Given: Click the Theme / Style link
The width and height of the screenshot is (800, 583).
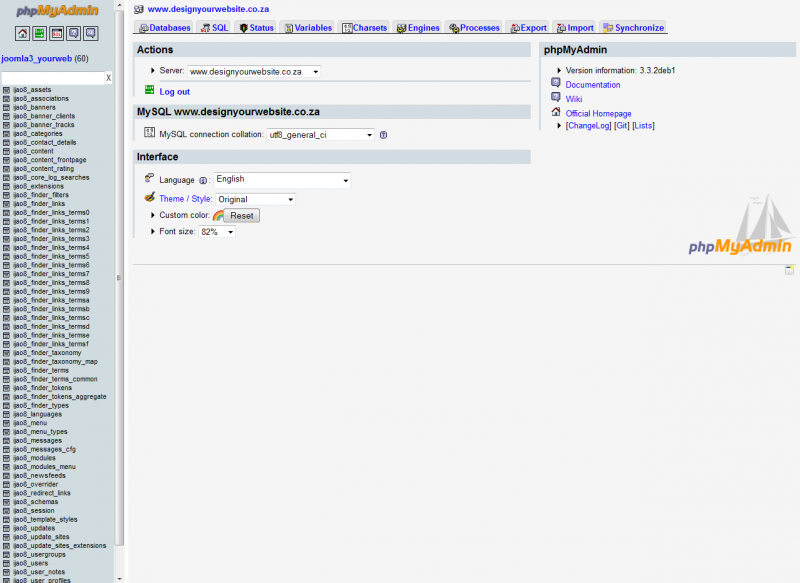Looking at the screenshot, I should coord(186,199).
